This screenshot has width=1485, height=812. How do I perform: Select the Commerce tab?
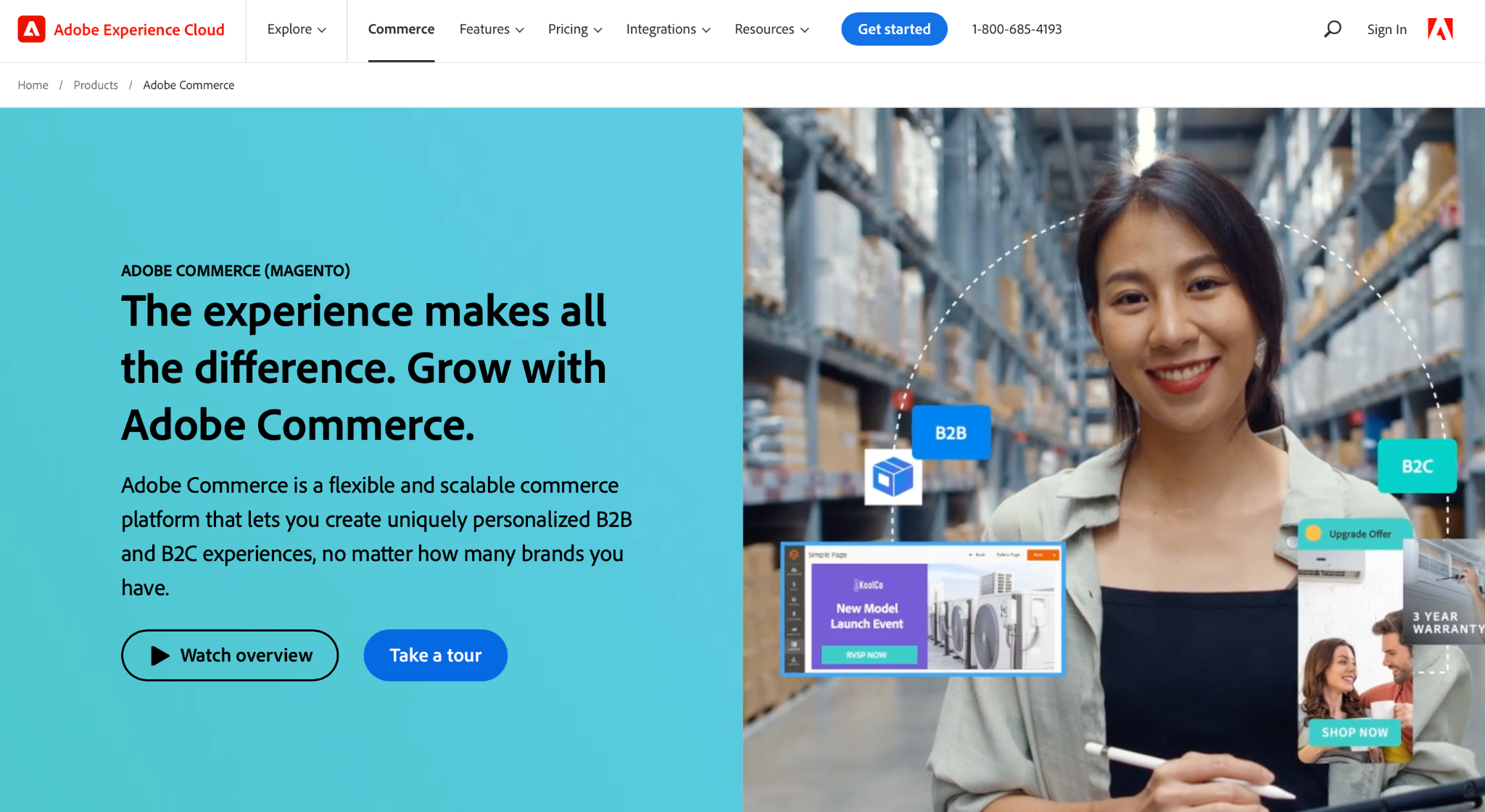tap(401, 29)
